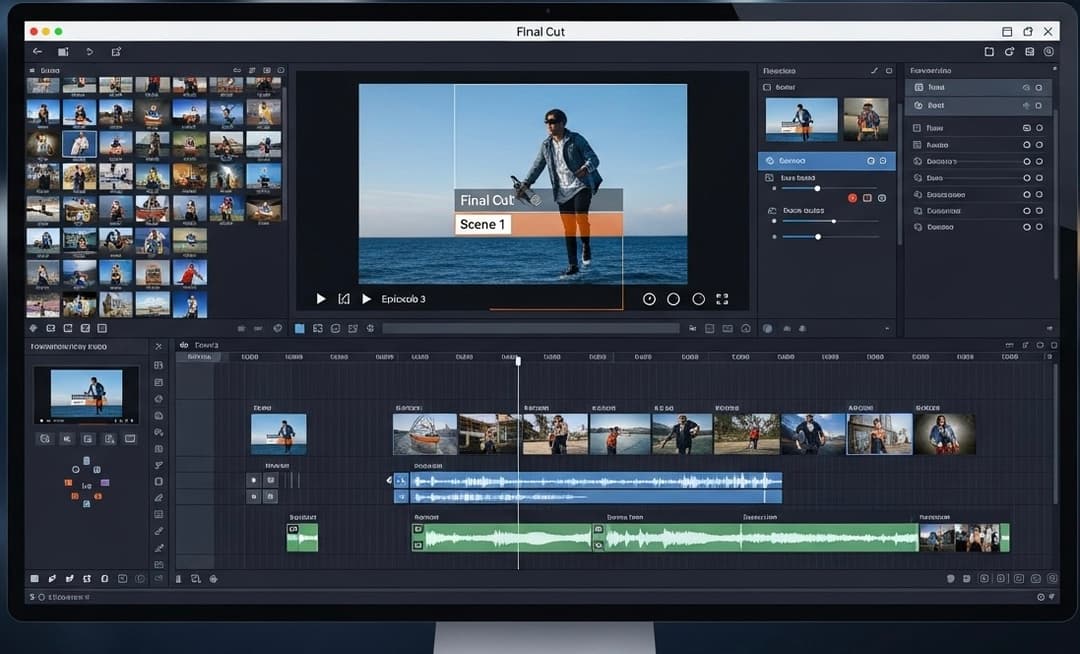Click the first slider handle in the inspector

pyautogui.click(x=817, y=188)
